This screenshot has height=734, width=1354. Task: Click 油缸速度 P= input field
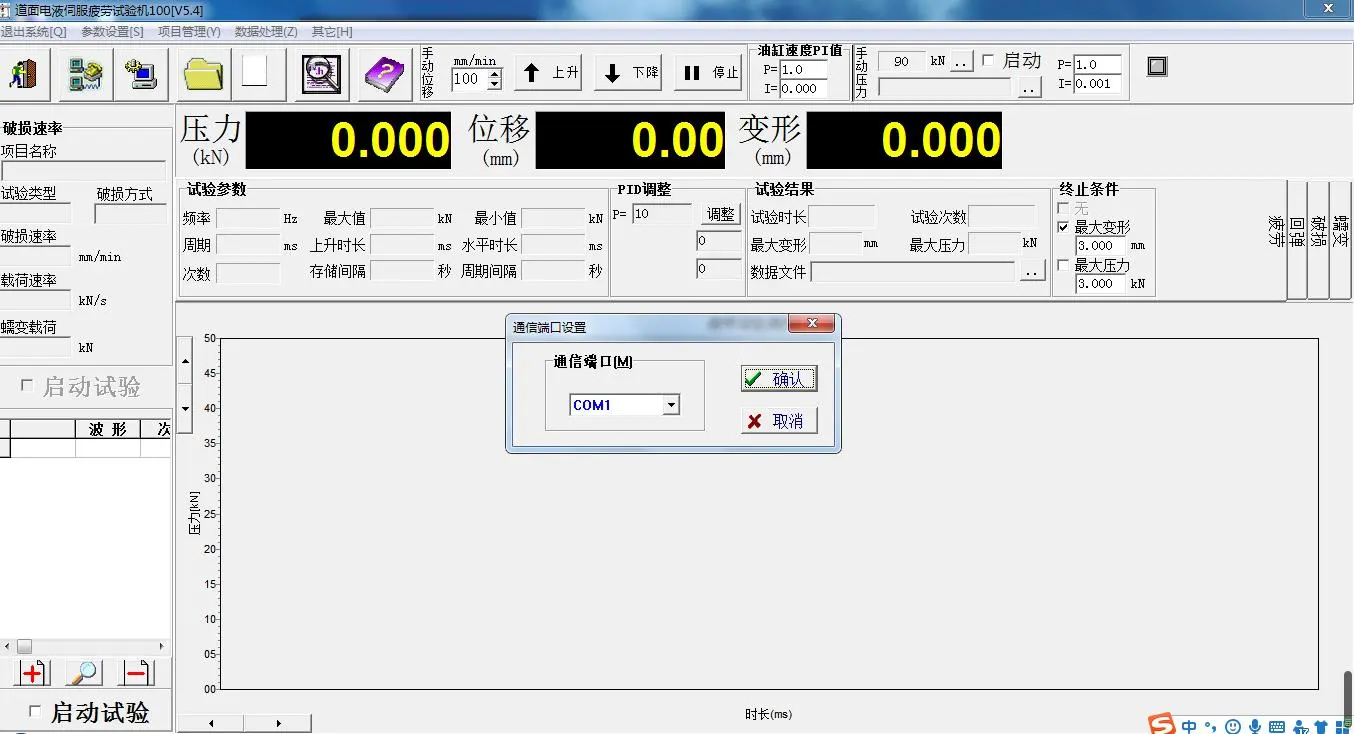coord(803,70)
